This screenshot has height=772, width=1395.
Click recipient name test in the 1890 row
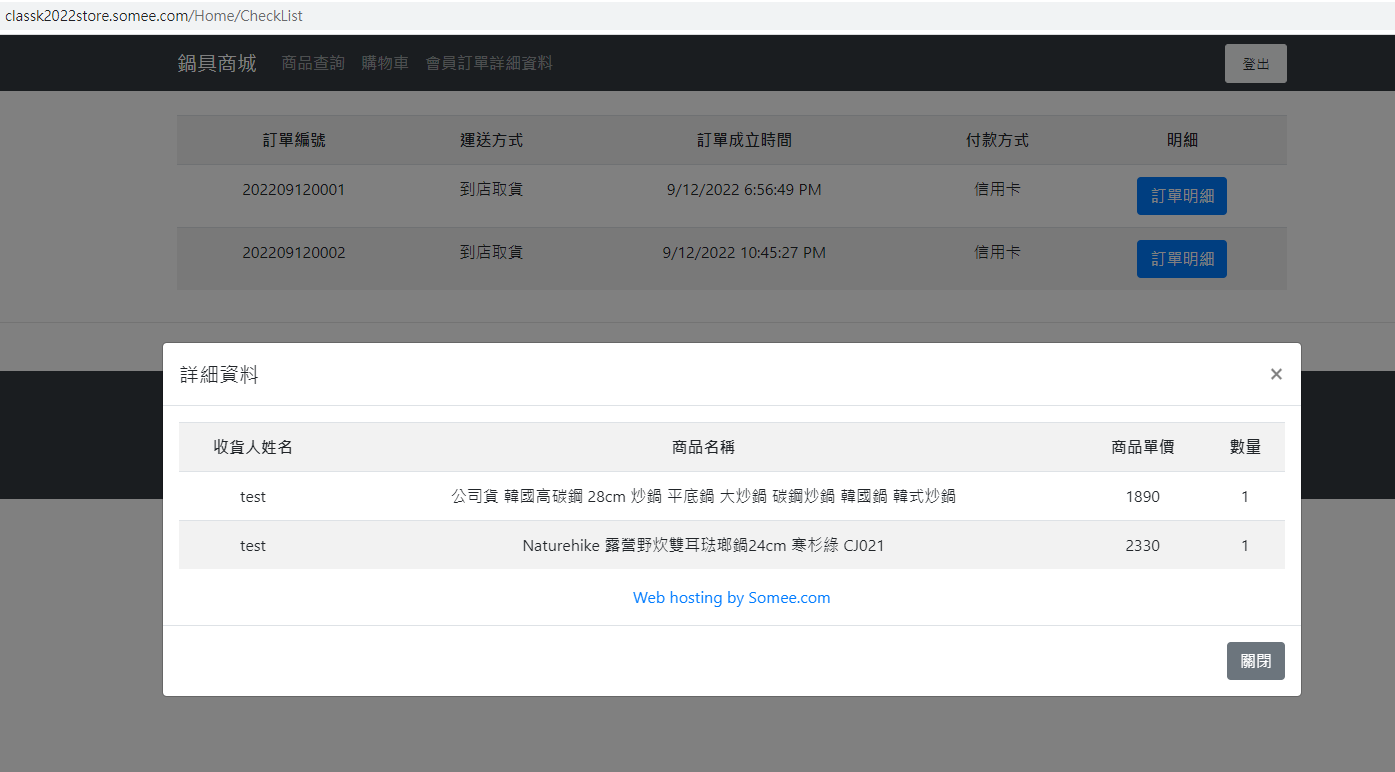(253, 496)
